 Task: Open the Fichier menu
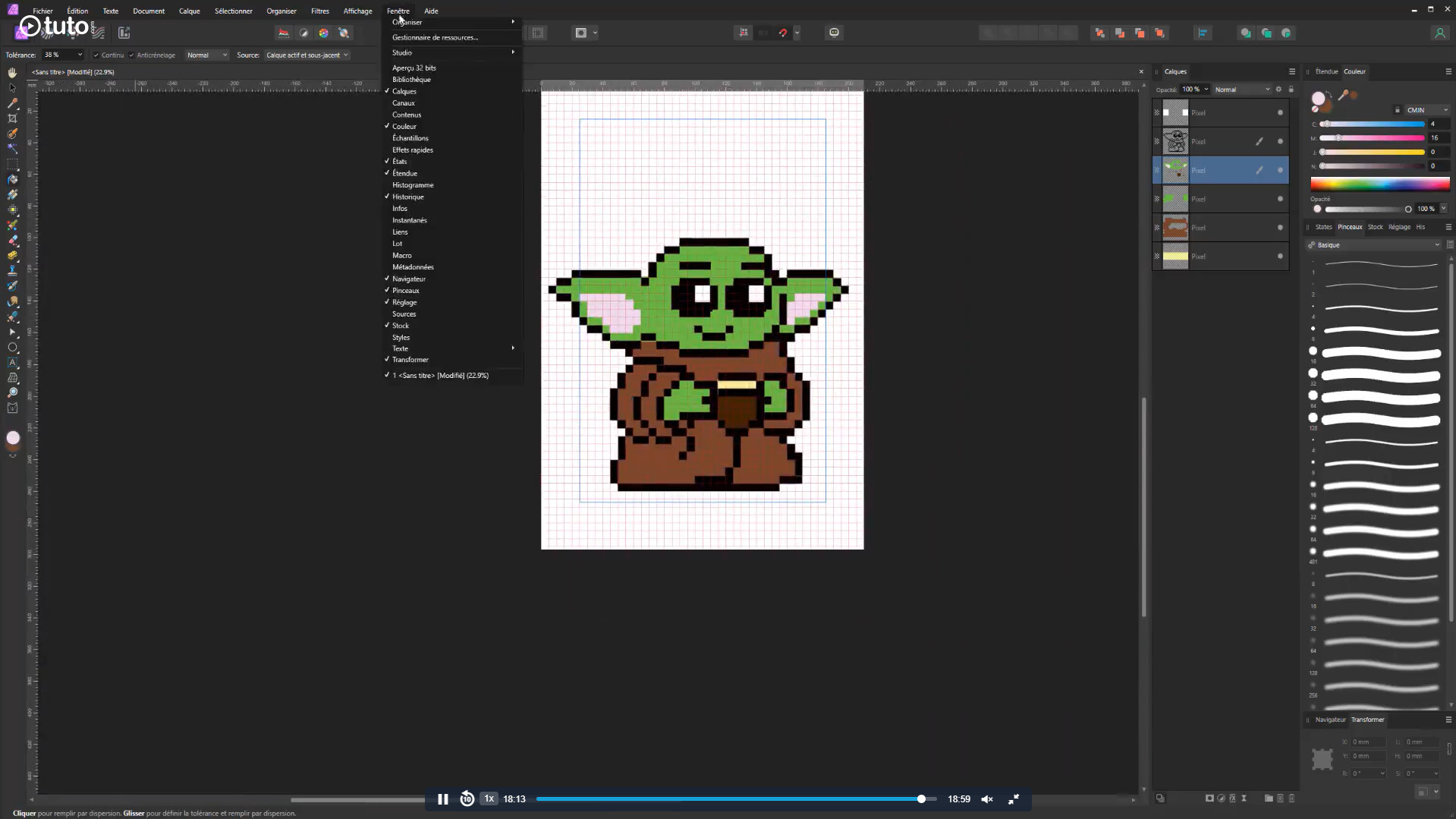(x=42, y=11)
